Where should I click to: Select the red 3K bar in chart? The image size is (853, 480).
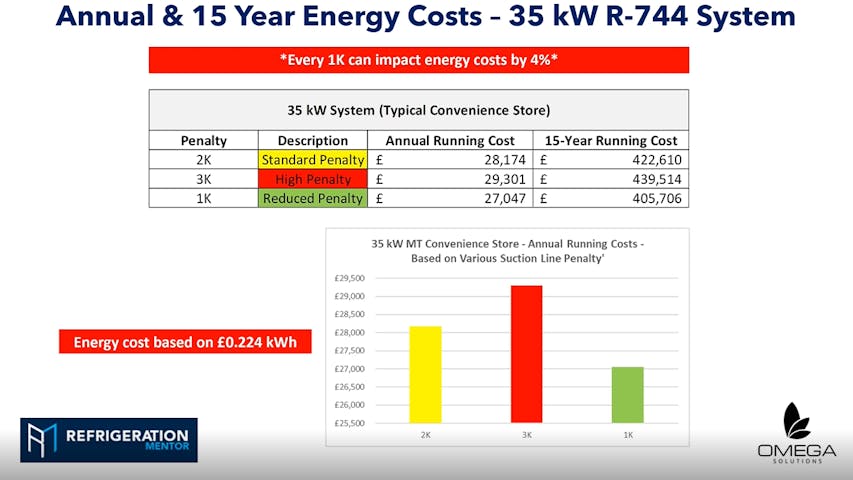(525, 353)
